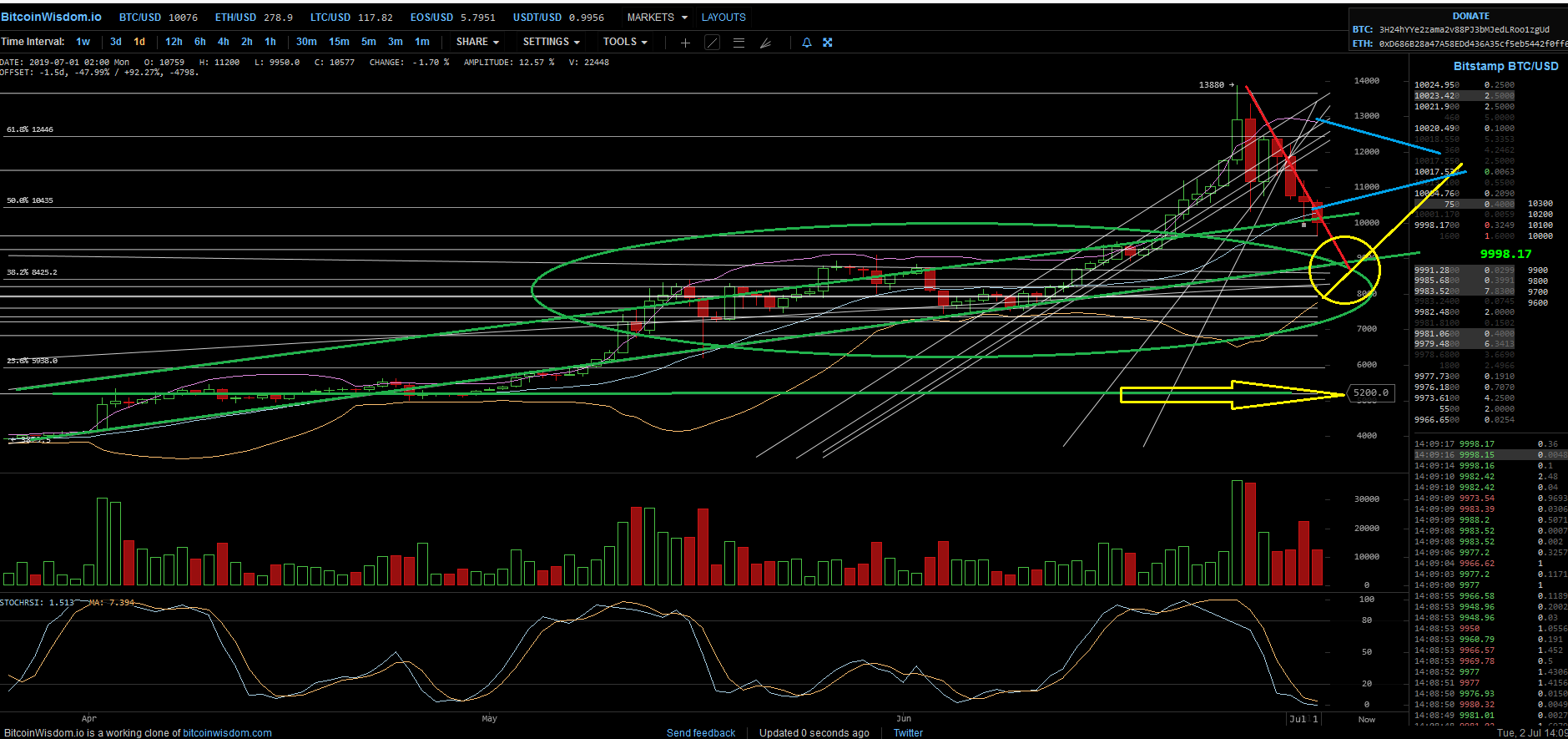Click the ETH donation address text

1473,43
